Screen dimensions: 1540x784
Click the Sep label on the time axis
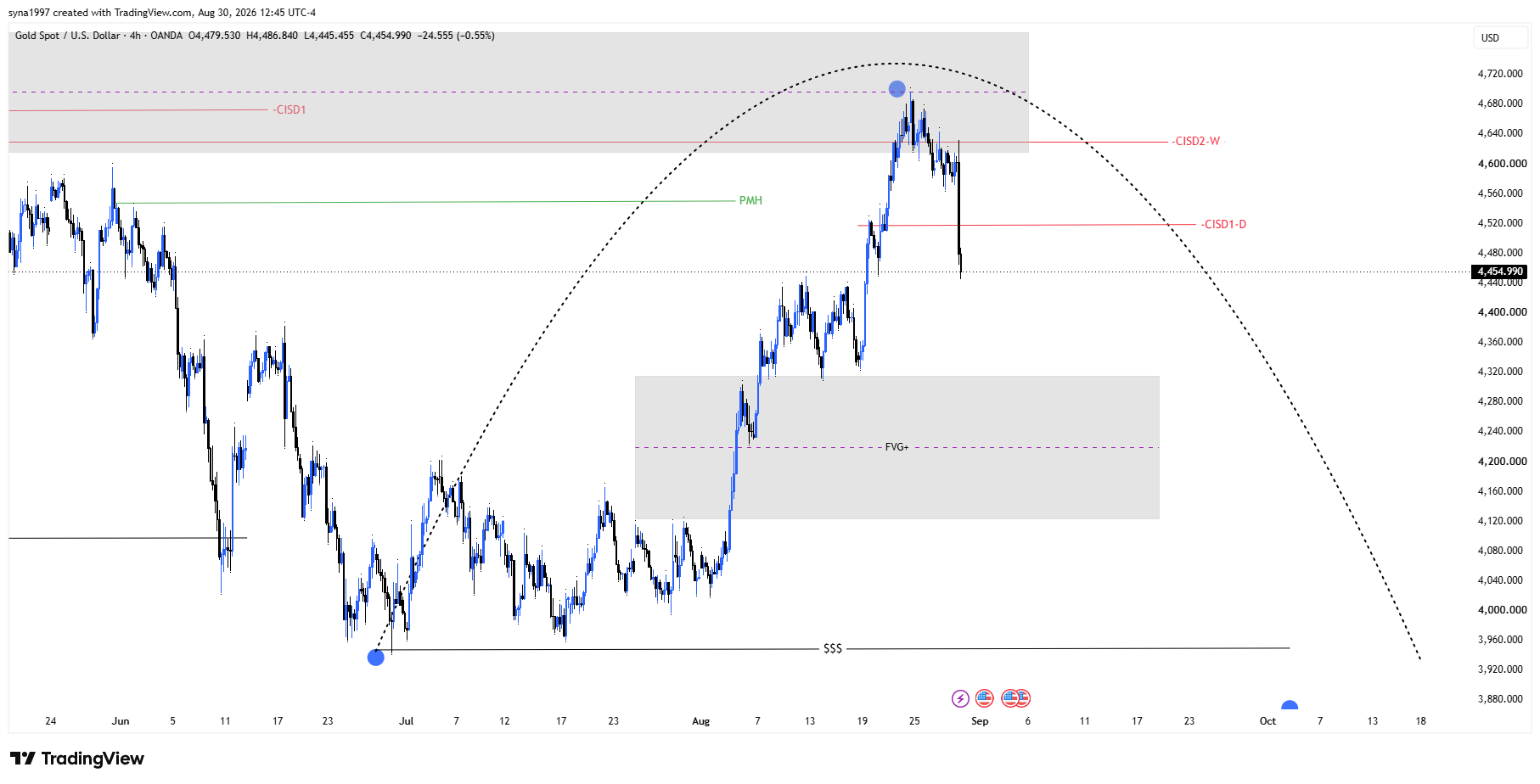[x=980, y=721]
